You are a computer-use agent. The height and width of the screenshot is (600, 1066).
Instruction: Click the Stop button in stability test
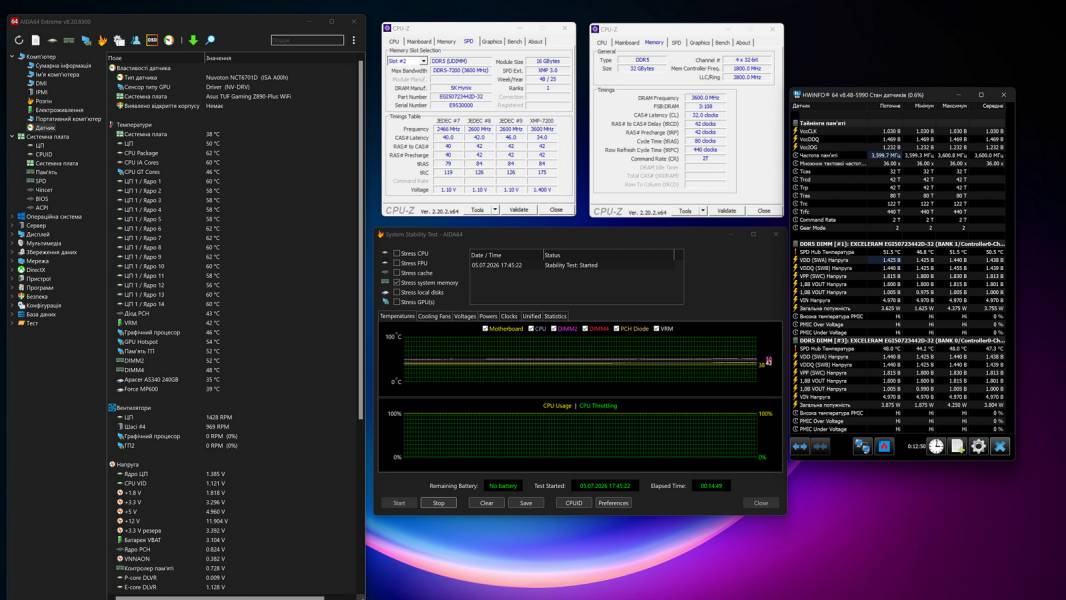(x=439, y=504)
